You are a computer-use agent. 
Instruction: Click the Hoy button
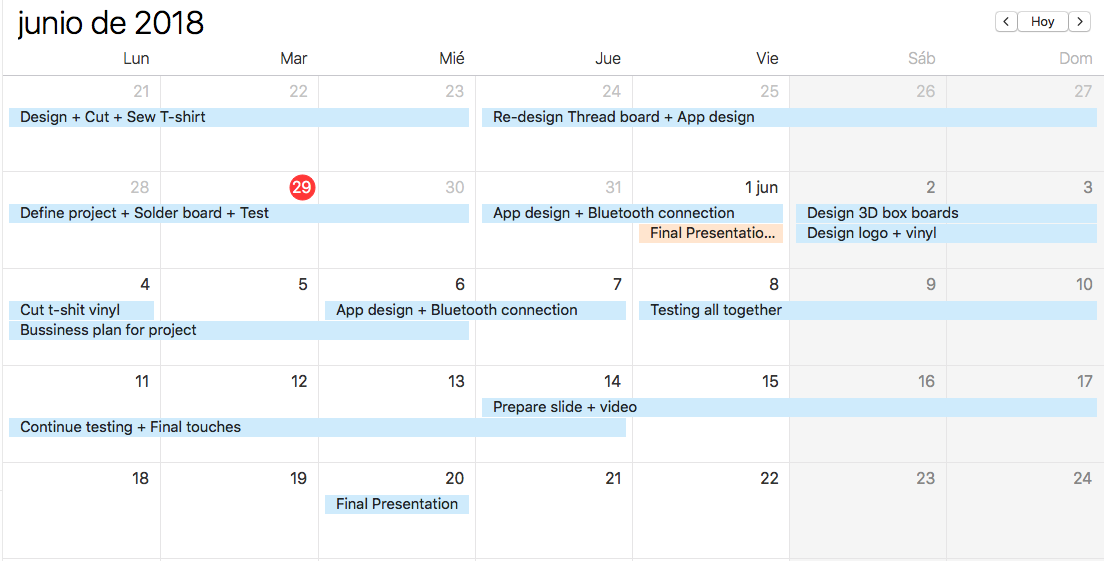point(1042,22)
